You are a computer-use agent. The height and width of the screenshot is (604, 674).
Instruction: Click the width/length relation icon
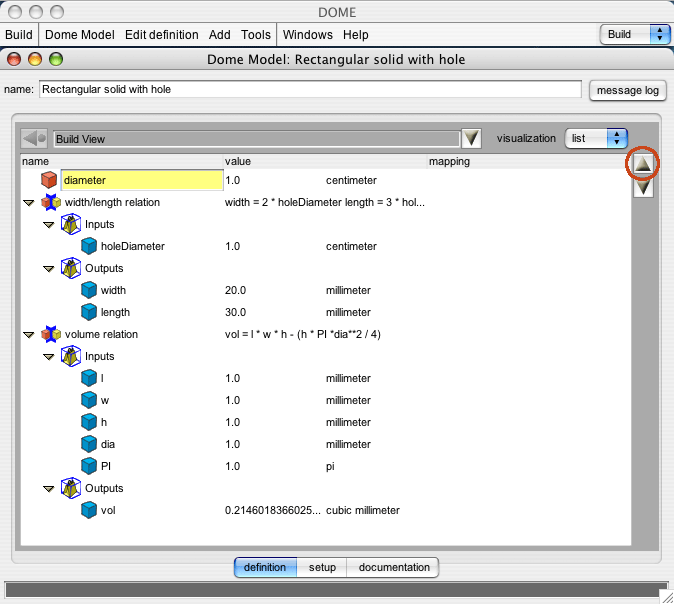[51, 202]
